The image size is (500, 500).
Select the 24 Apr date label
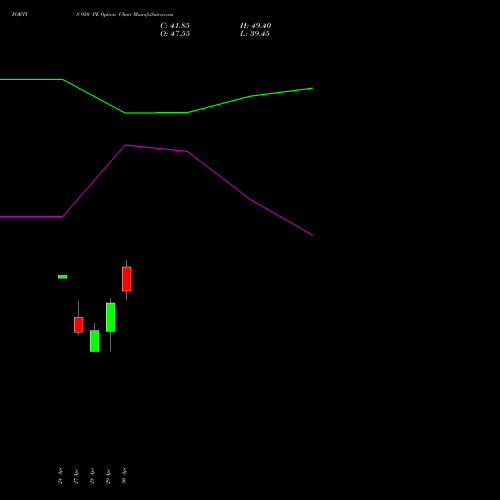[60, 476]
